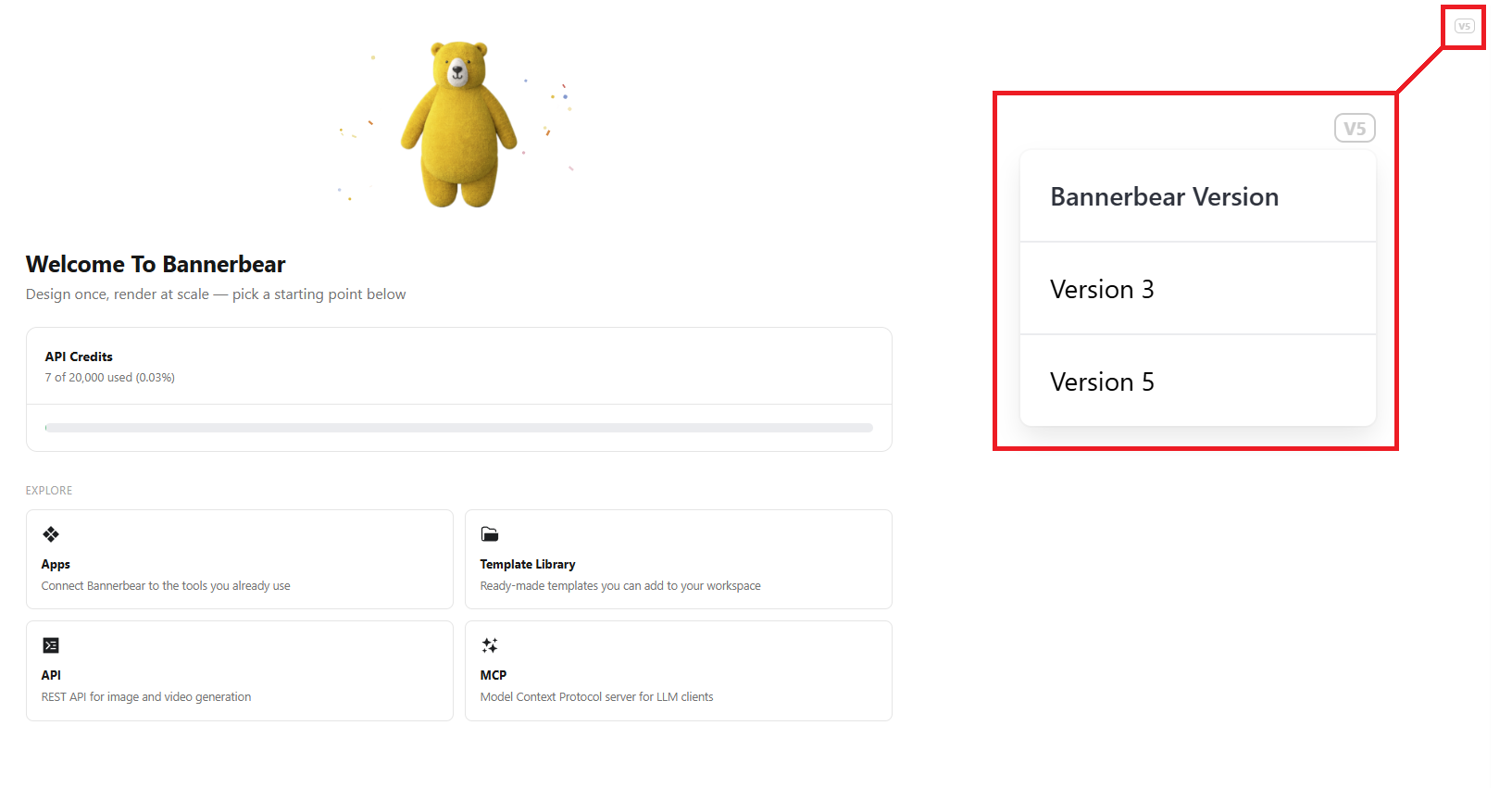Click the yellow Bannerbear mascot image

(x=458, y=124)
